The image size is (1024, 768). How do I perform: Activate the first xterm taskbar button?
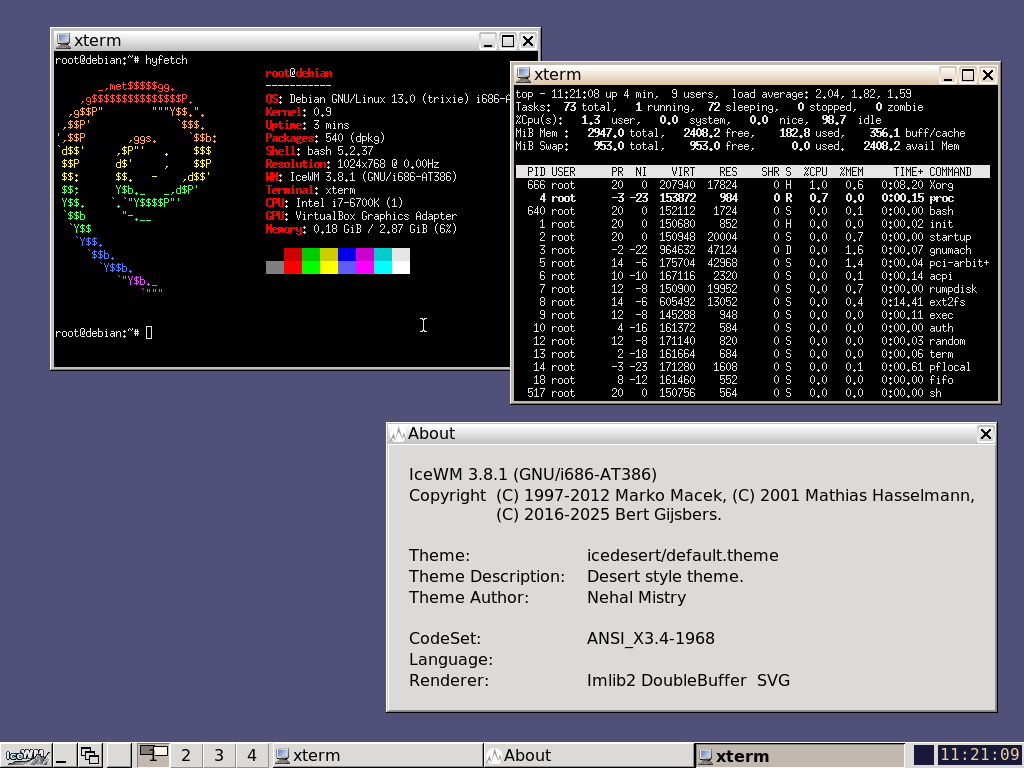tap(376, 756)
